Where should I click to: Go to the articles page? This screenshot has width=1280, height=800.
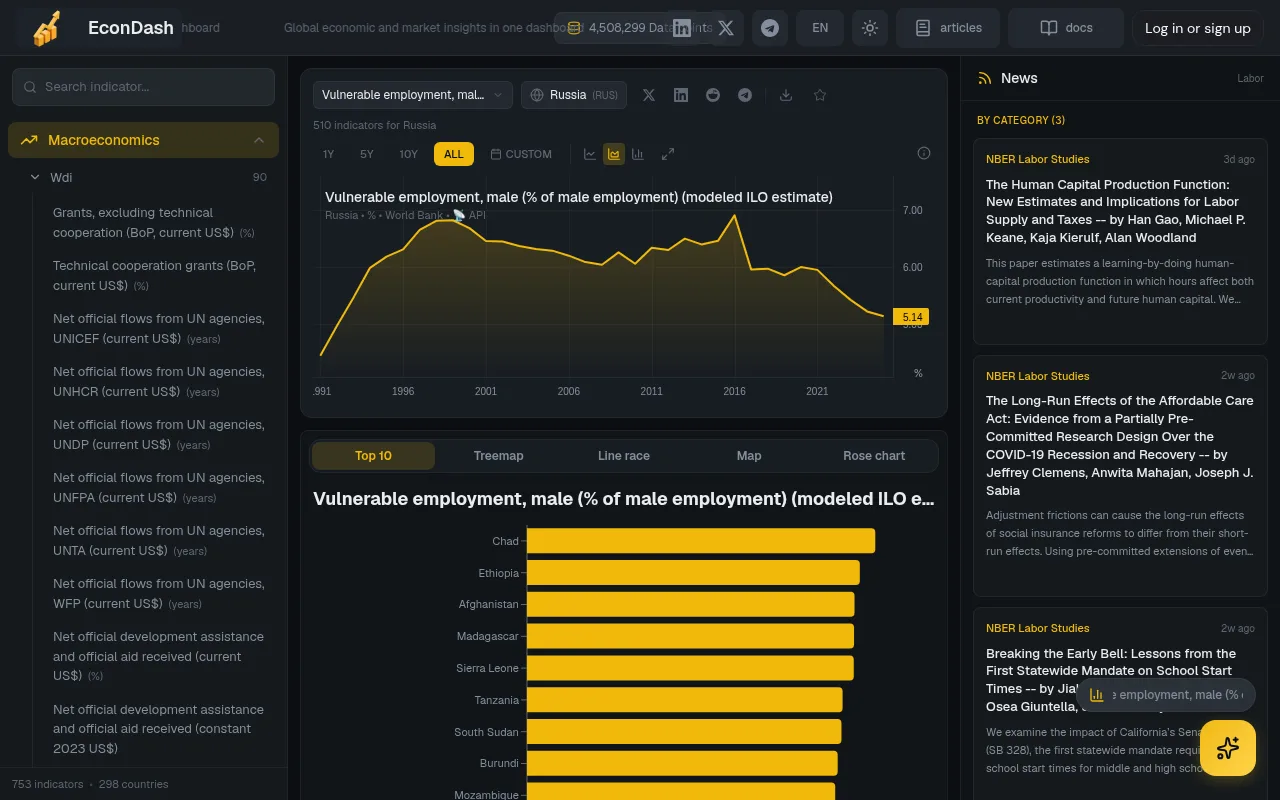[x=948, y=28]
